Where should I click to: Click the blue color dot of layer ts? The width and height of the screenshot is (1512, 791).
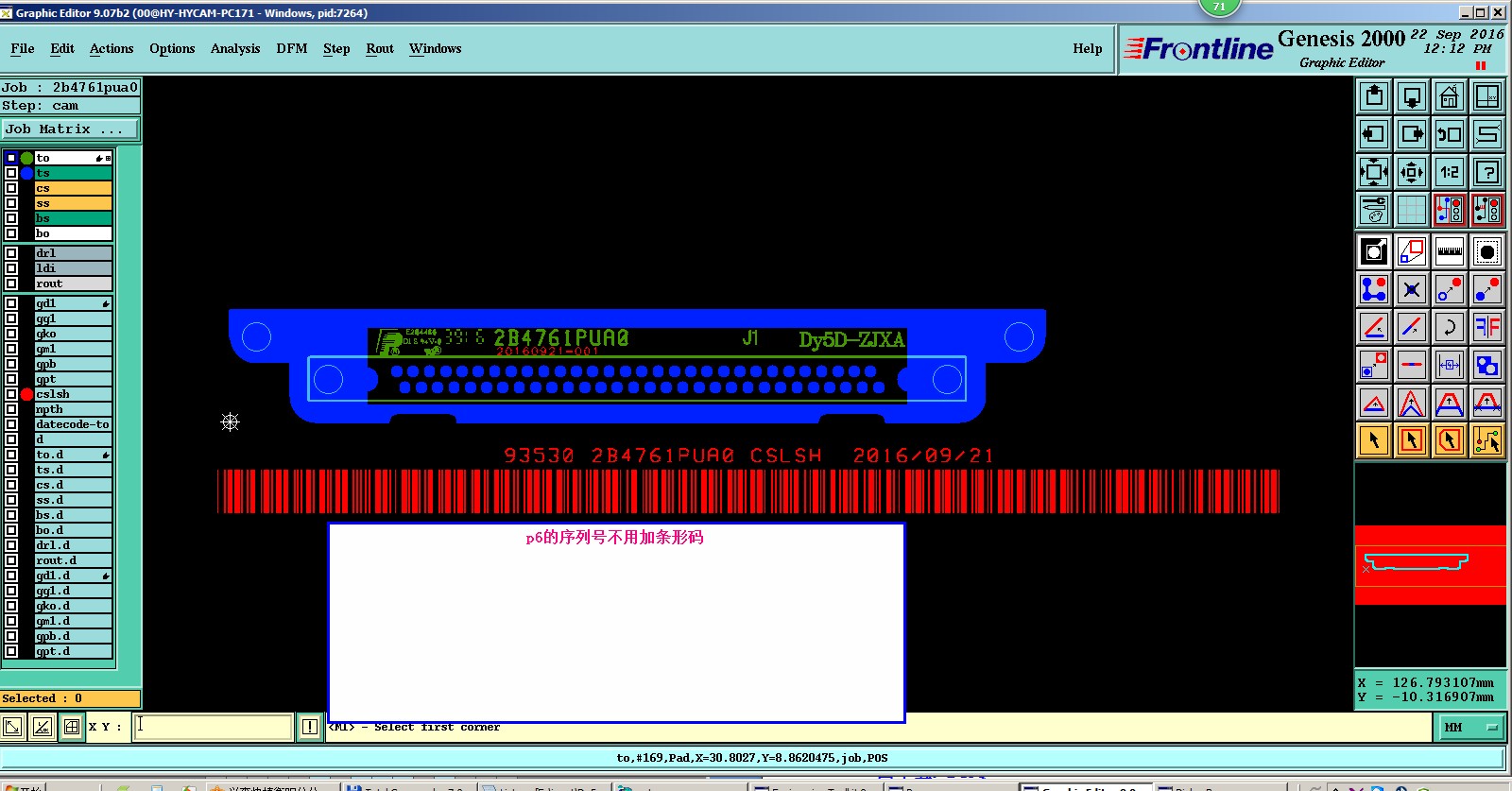tap(26, 173)
